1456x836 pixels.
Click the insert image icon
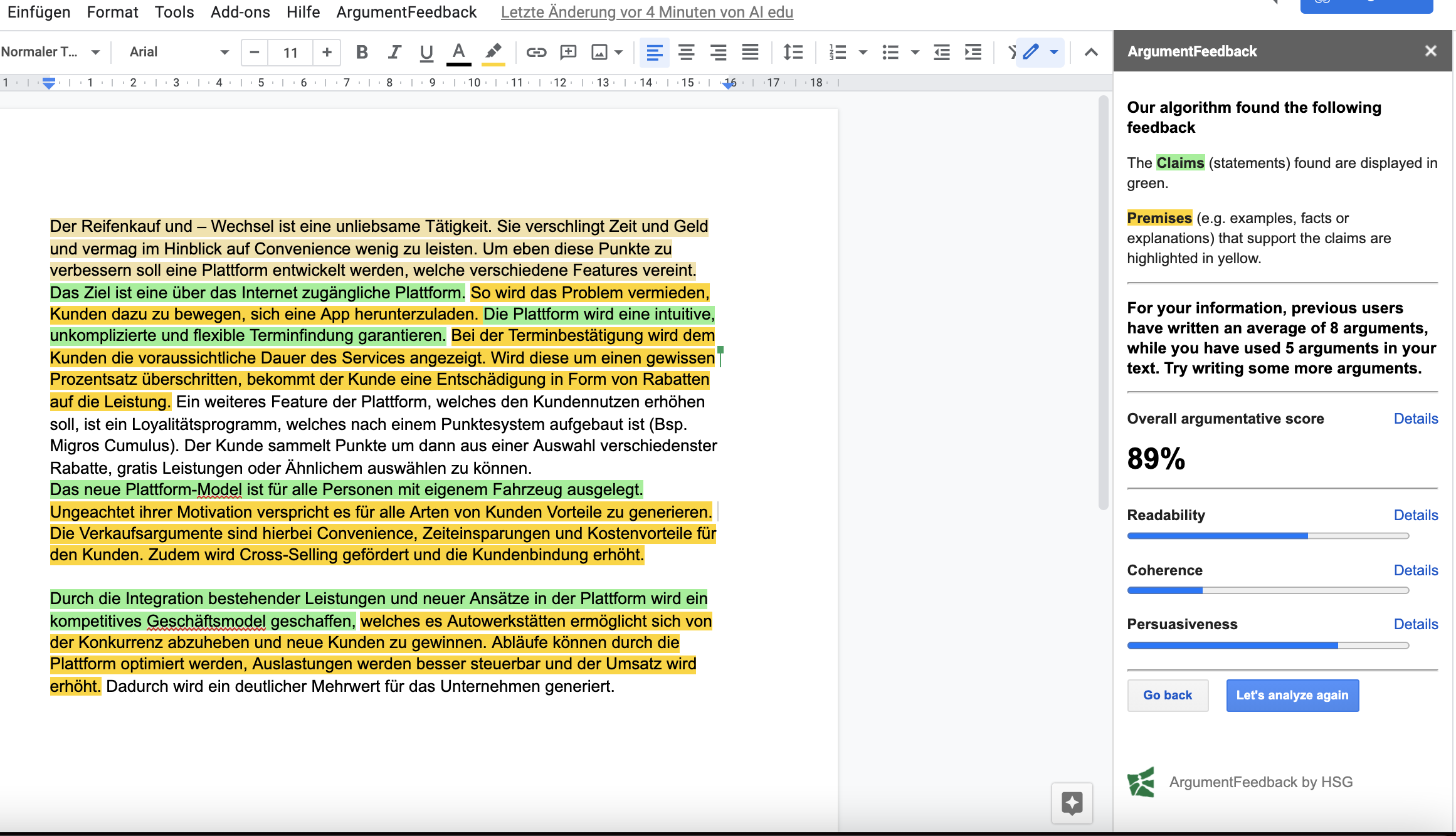(x=599, y=52)
